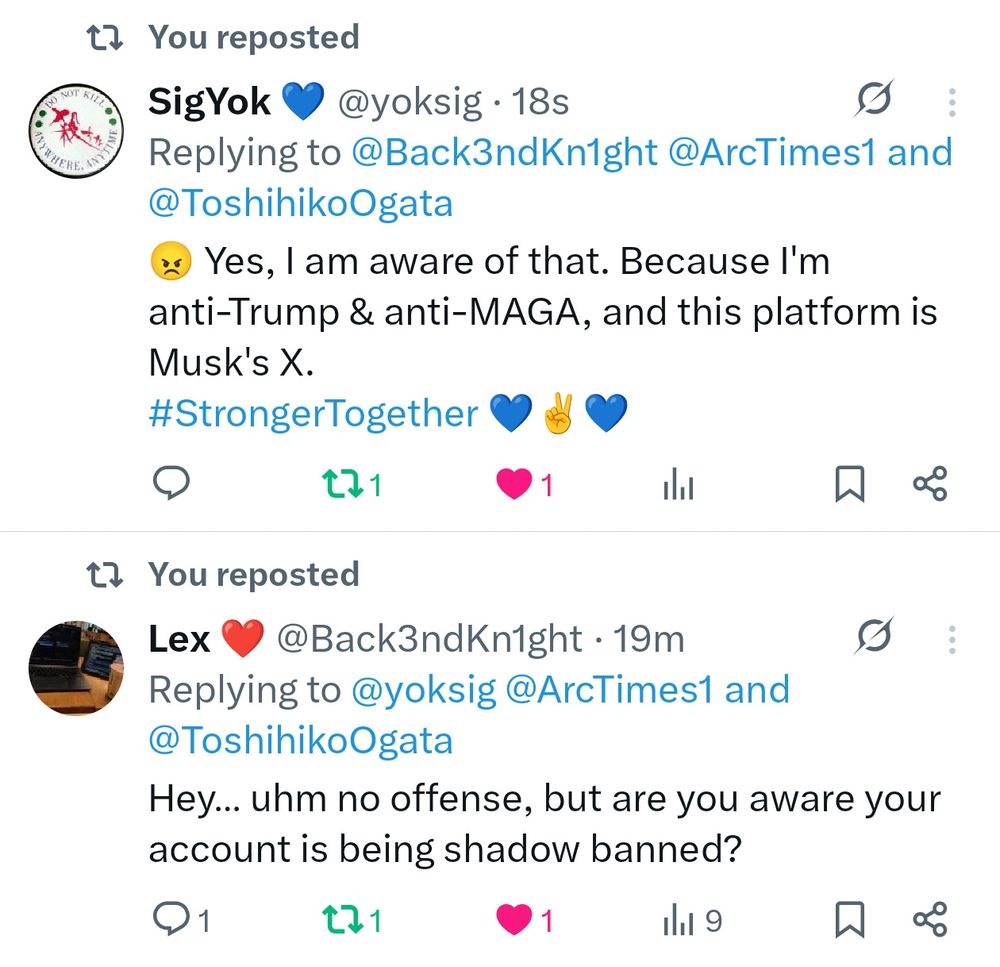Open Grok icon on SigYok's post
This screenshot has width=1000, height=967.
click(874, 100)
